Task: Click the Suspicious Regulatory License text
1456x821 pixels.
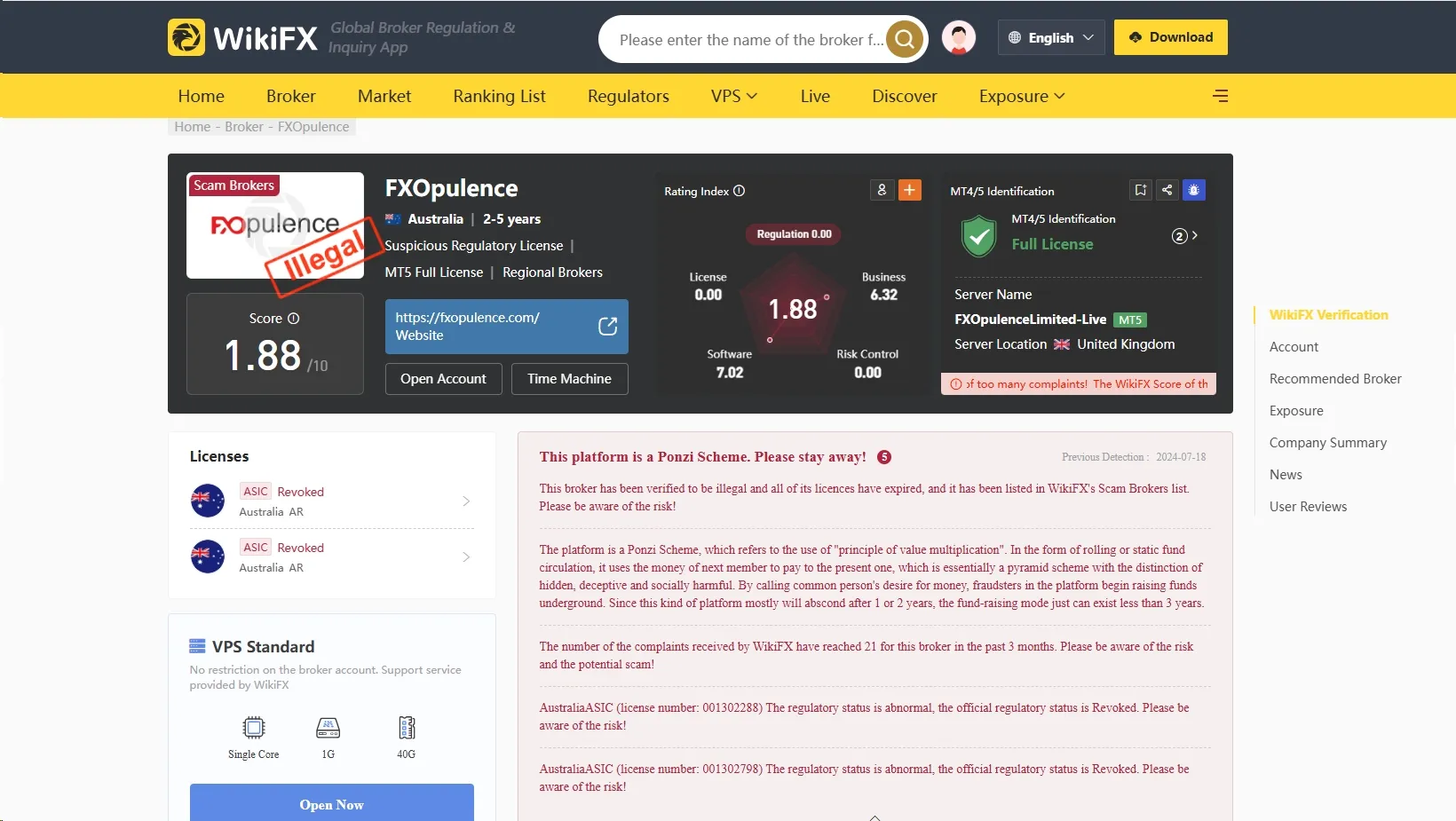Action: point(474,246)
